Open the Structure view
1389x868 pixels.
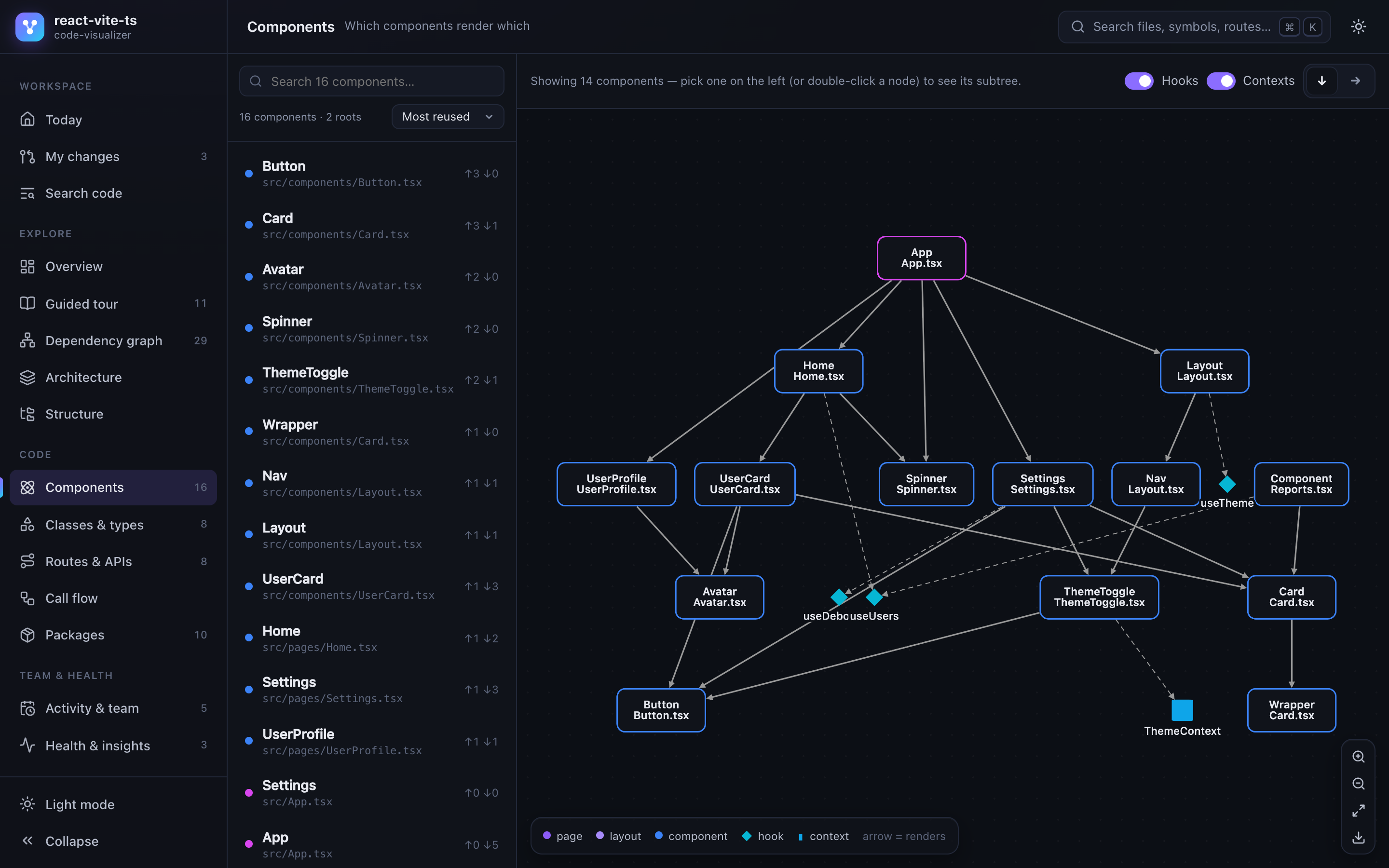(x=114, y=414)
